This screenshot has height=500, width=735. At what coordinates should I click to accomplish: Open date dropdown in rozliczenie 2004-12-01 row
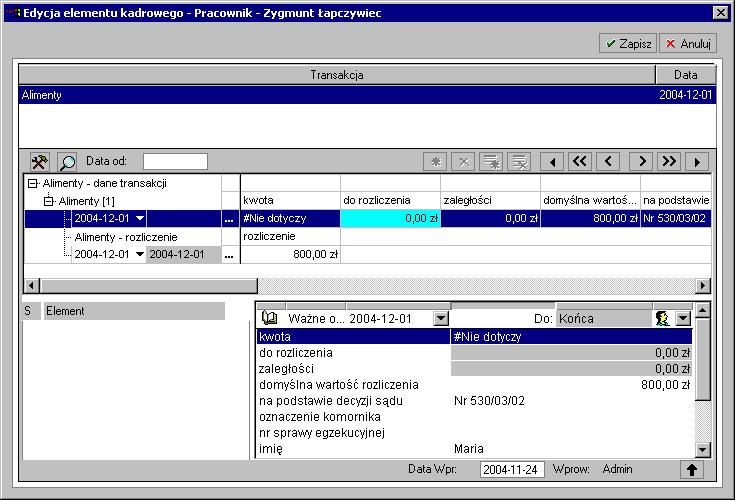point(140,254)
